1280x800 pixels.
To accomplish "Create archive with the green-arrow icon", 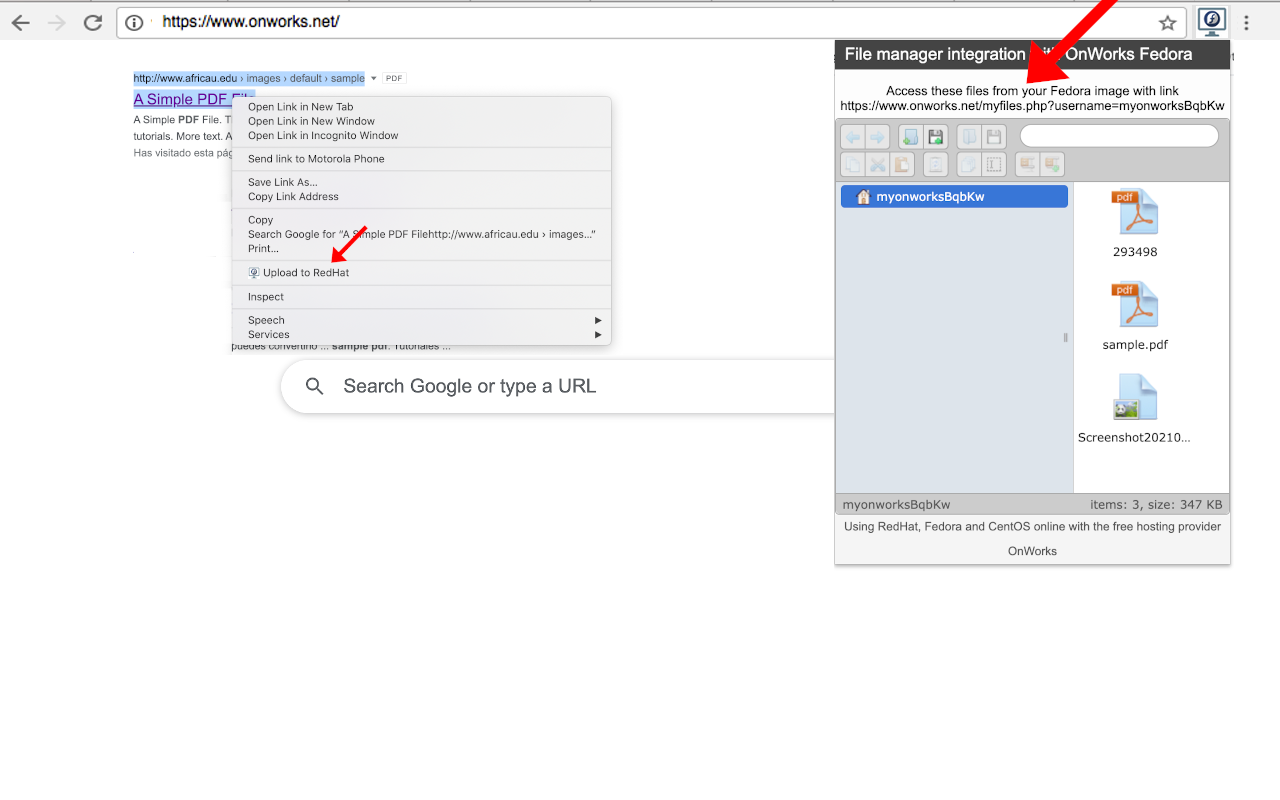I will [x=1052, y=164].
